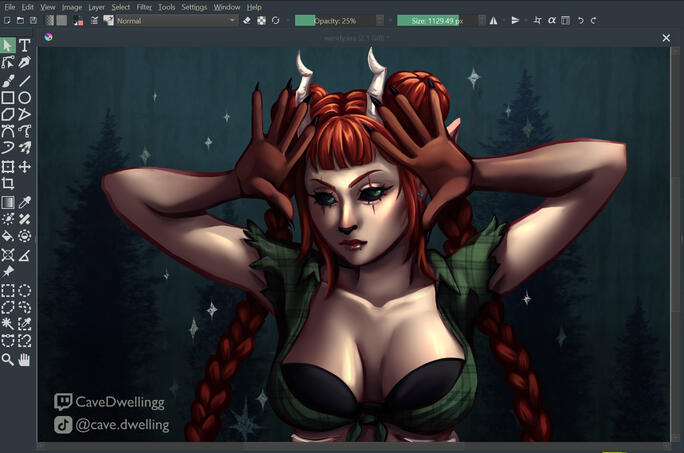Select the Colorize Mask tool

click(7, 219)
